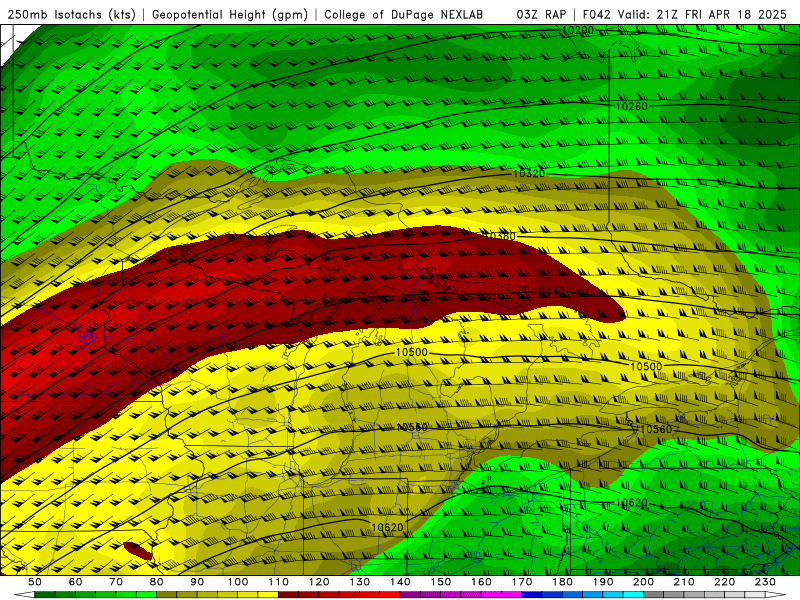
Task: Click the 190 value on the color scale
Action: pyautogui.click(x=603, y=582)
